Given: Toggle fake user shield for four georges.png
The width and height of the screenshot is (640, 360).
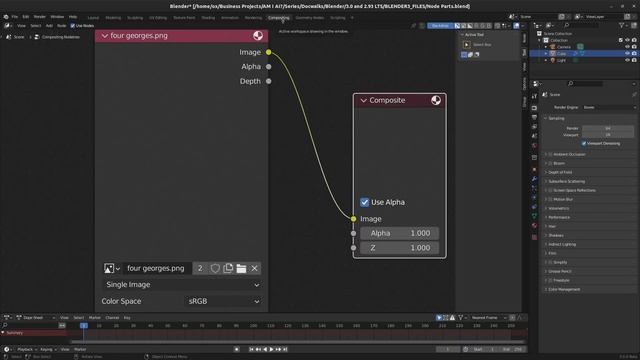Looking at the screenshot, I should [x=215, y=268].
